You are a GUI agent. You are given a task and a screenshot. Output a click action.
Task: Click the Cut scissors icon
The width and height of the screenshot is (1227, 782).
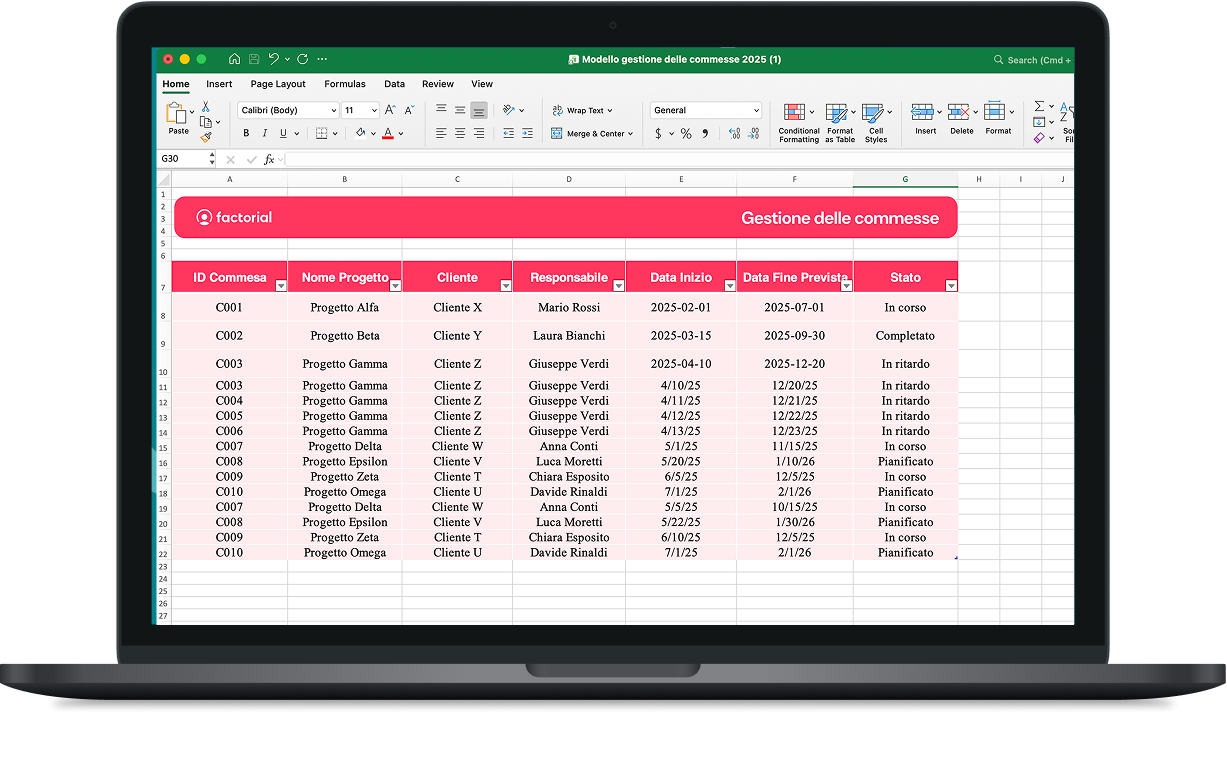pos(205,106)
